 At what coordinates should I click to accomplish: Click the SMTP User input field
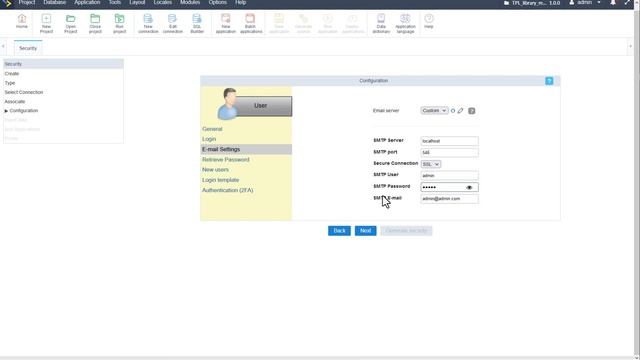pyautogui.click(x=449, y=176)
